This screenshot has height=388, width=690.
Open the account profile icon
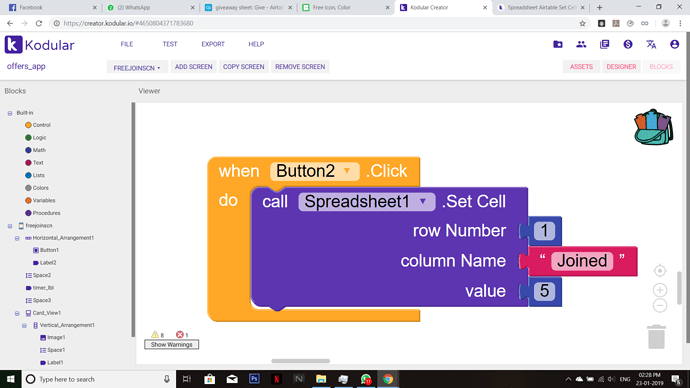pos(675,44)
